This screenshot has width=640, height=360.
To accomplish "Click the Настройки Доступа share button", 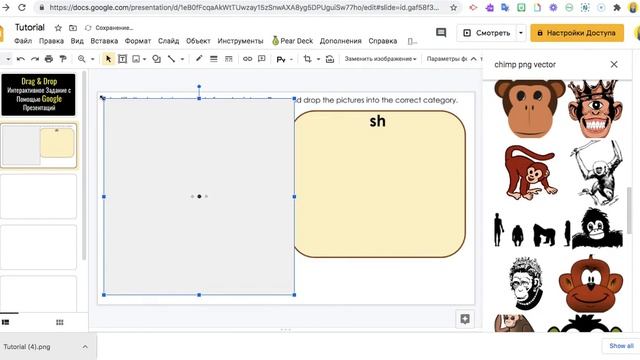I will point(577,33).
